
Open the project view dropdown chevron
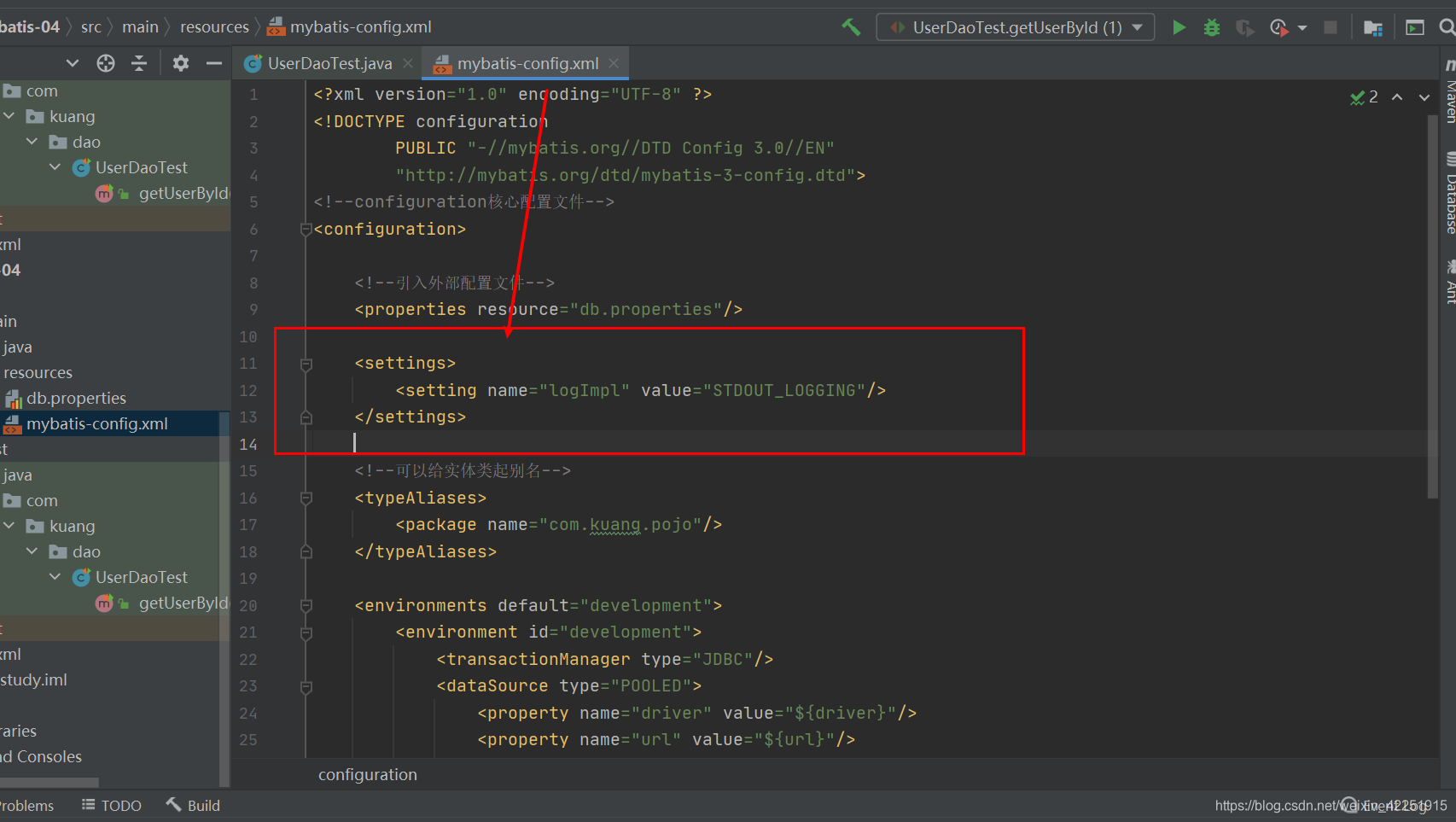point(73,63)
